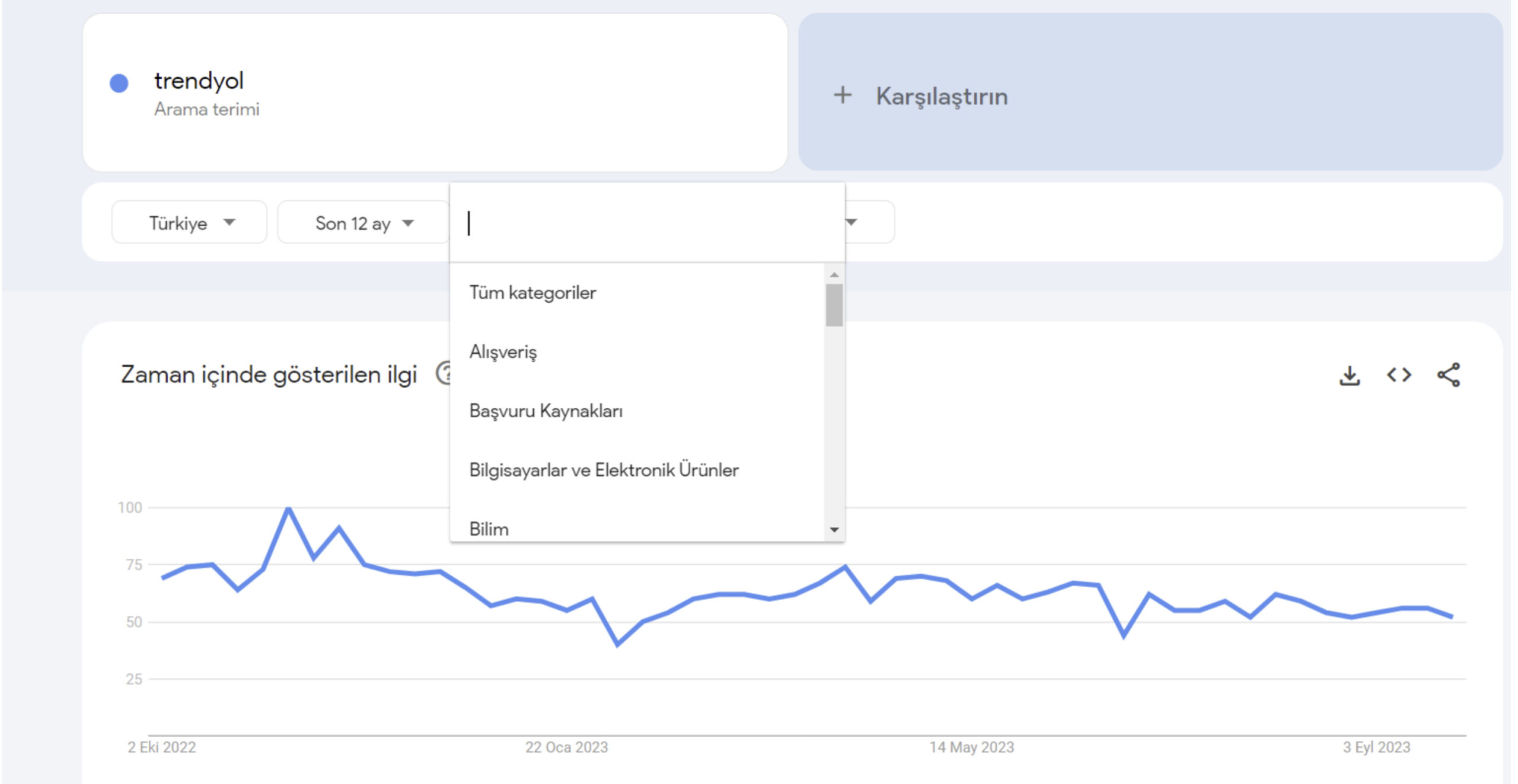Focus the category search input field
Viewport: 1518px width, 784px height.
[648, 223]
